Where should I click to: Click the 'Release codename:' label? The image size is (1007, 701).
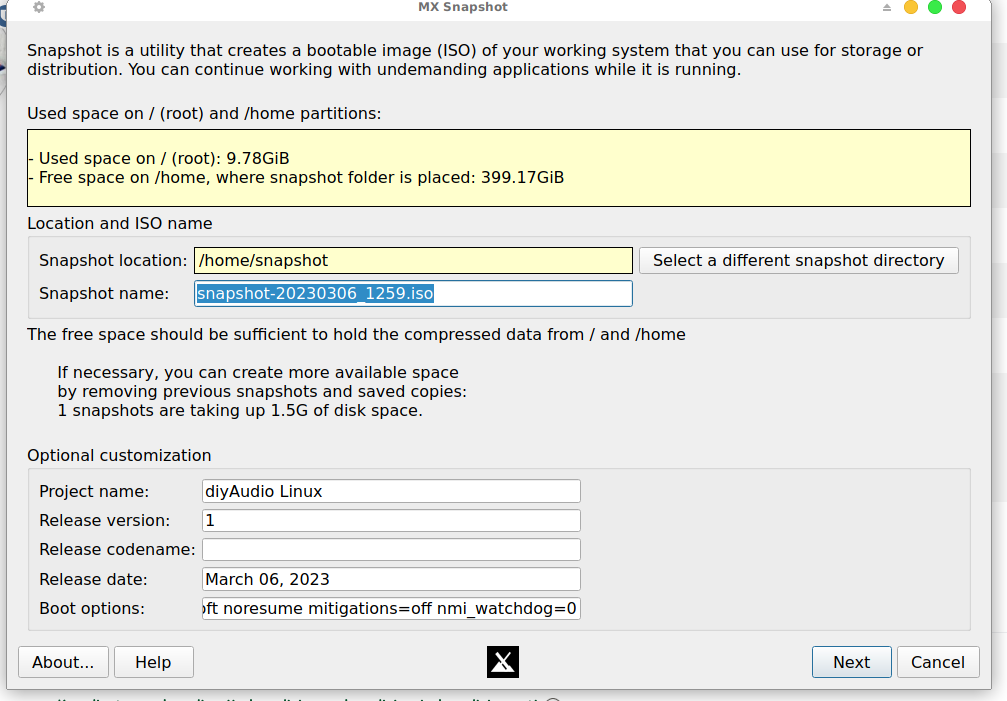coord(117,550)
